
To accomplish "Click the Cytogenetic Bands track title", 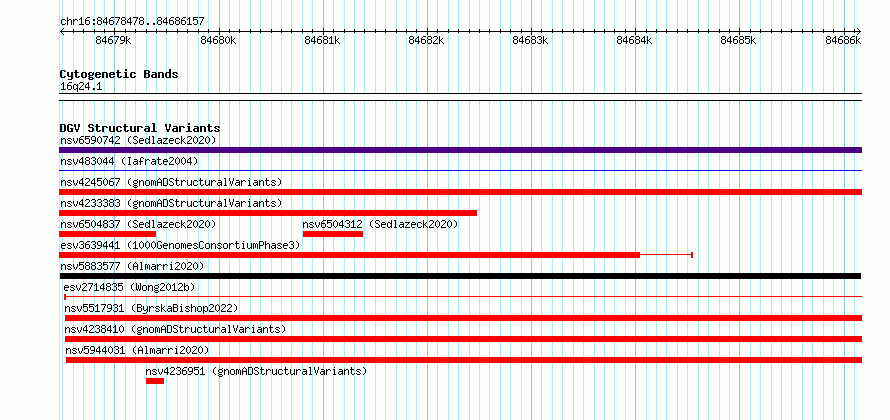I will pyautogui.click(x=119, y=74).
